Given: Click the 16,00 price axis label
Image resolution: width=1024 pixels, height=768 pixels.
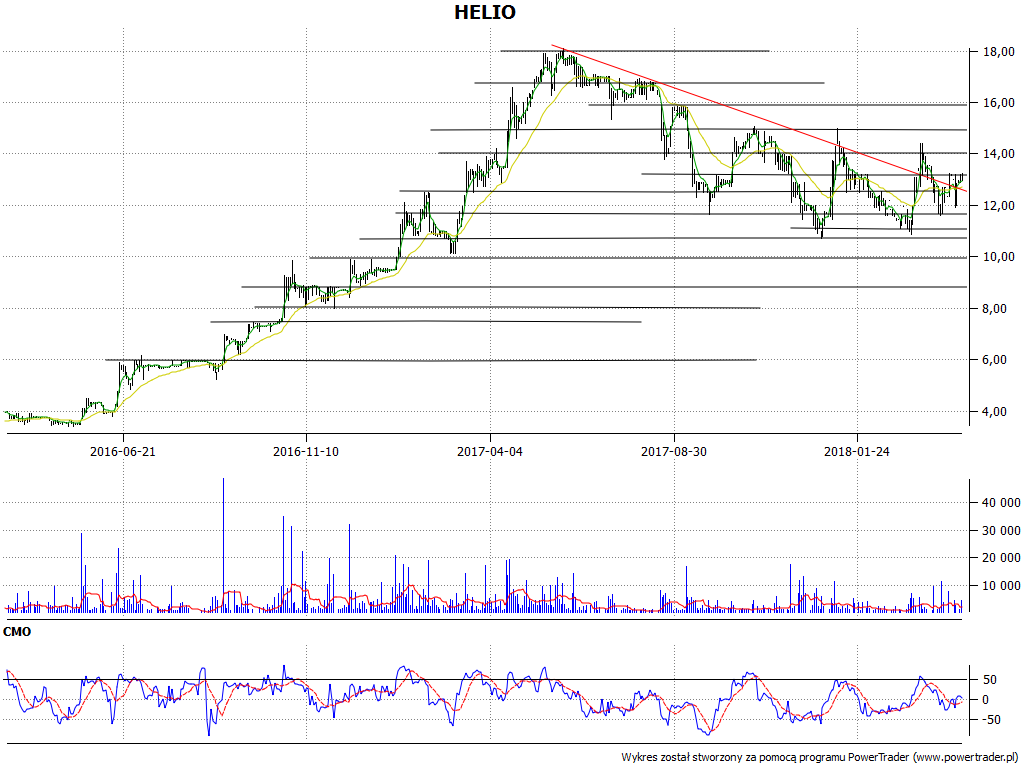Looking at the screenshot, I should pos(999,103).
